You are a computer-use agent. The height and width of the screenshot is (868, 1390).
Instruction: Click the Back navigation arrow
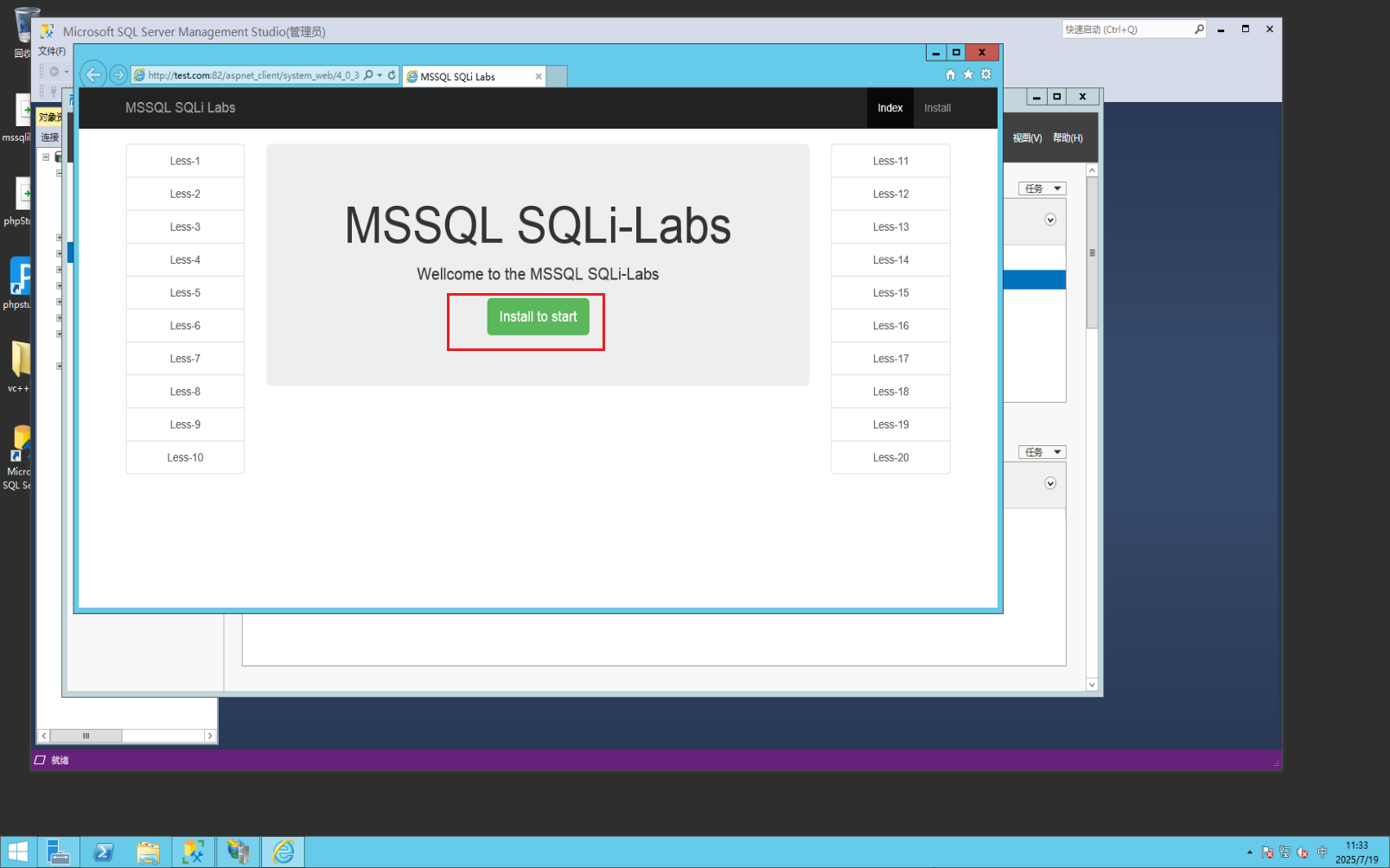pos(92,74)
